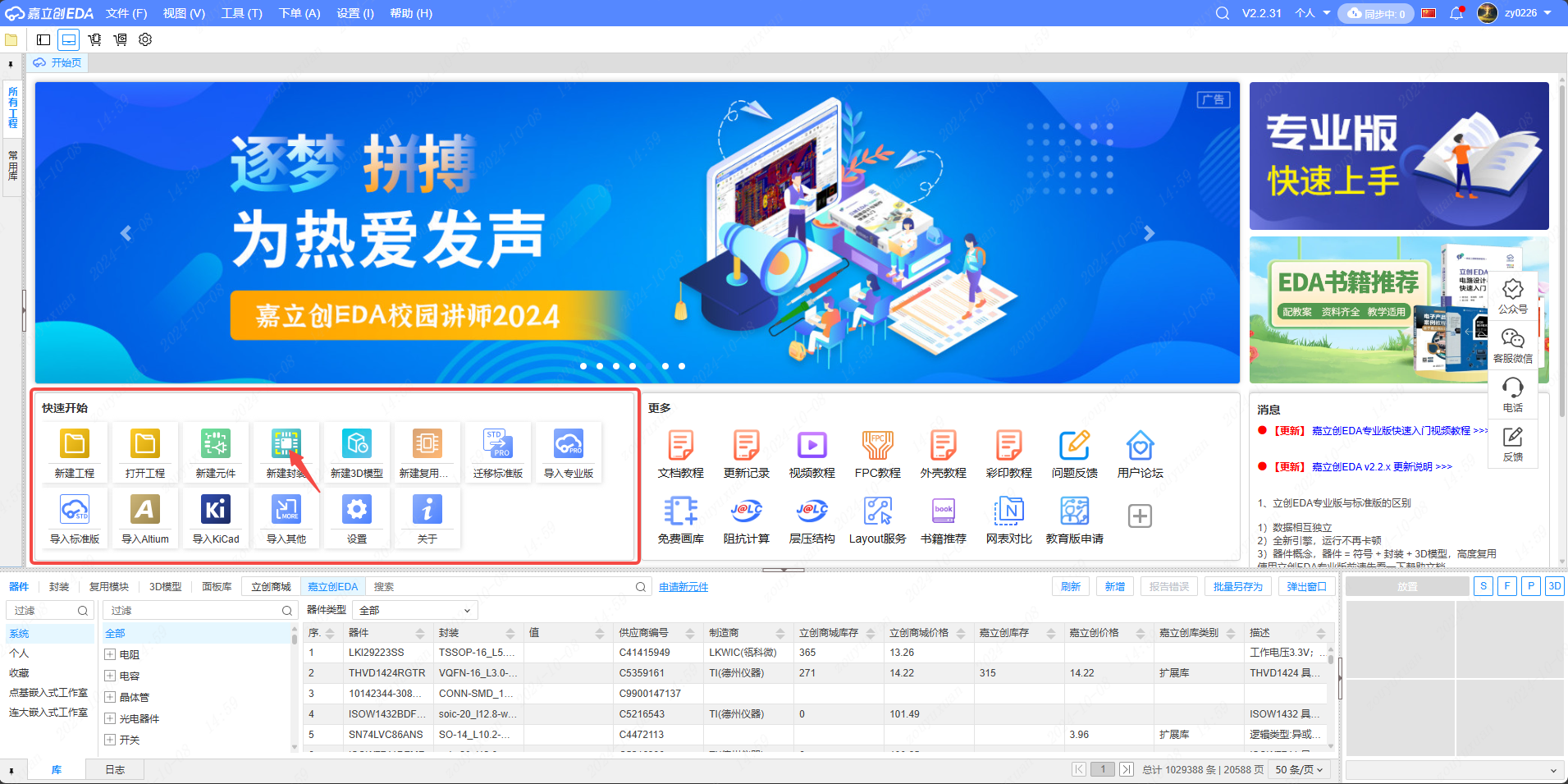
Task: Toggle the P preview button
Action: click(1530, 586)
